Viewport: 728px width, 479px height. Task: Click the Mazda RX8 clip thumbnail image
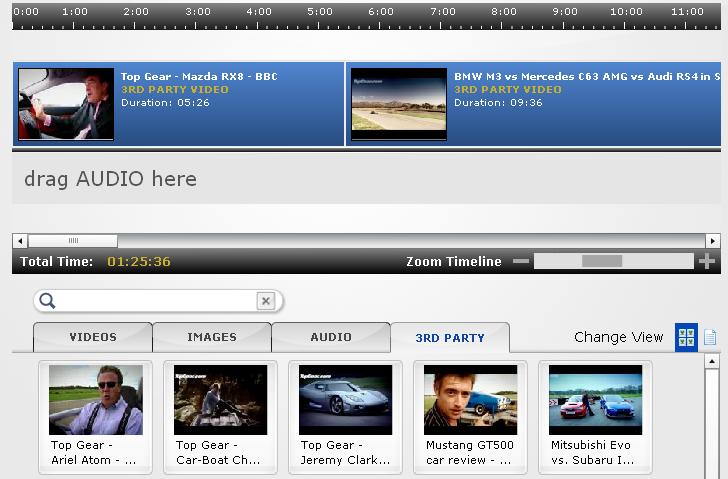point(66,104)
